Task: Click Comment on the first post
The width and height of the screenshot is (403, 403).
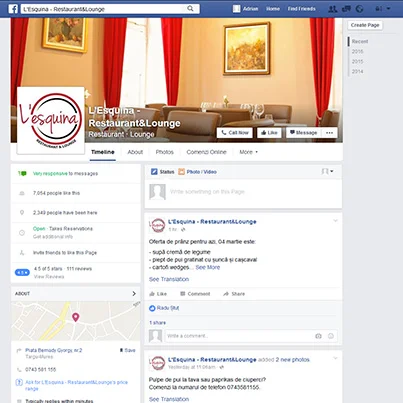Action: [x=195, y=294]
